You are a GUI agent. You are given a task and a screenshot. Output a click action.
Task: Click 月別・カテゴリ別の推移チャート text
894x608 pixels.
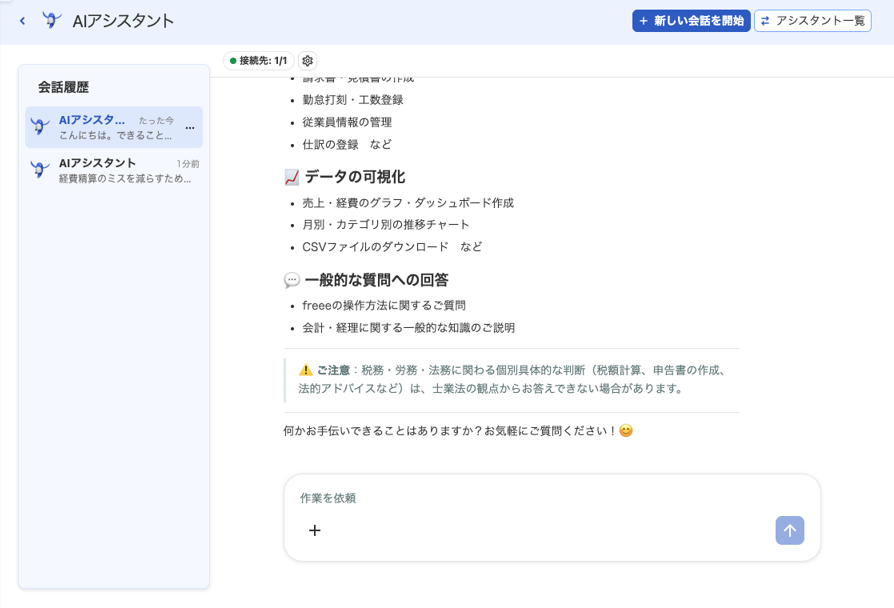pyautogui.click(x=385, y=225)
